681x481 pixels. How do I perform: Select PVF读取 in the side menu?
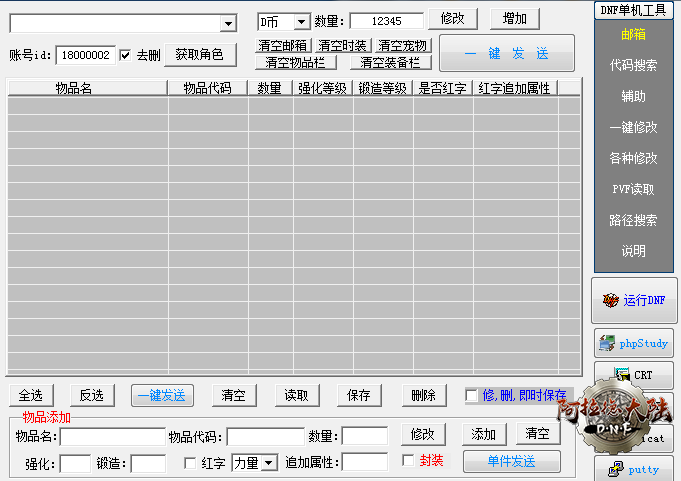click(633, 189)
